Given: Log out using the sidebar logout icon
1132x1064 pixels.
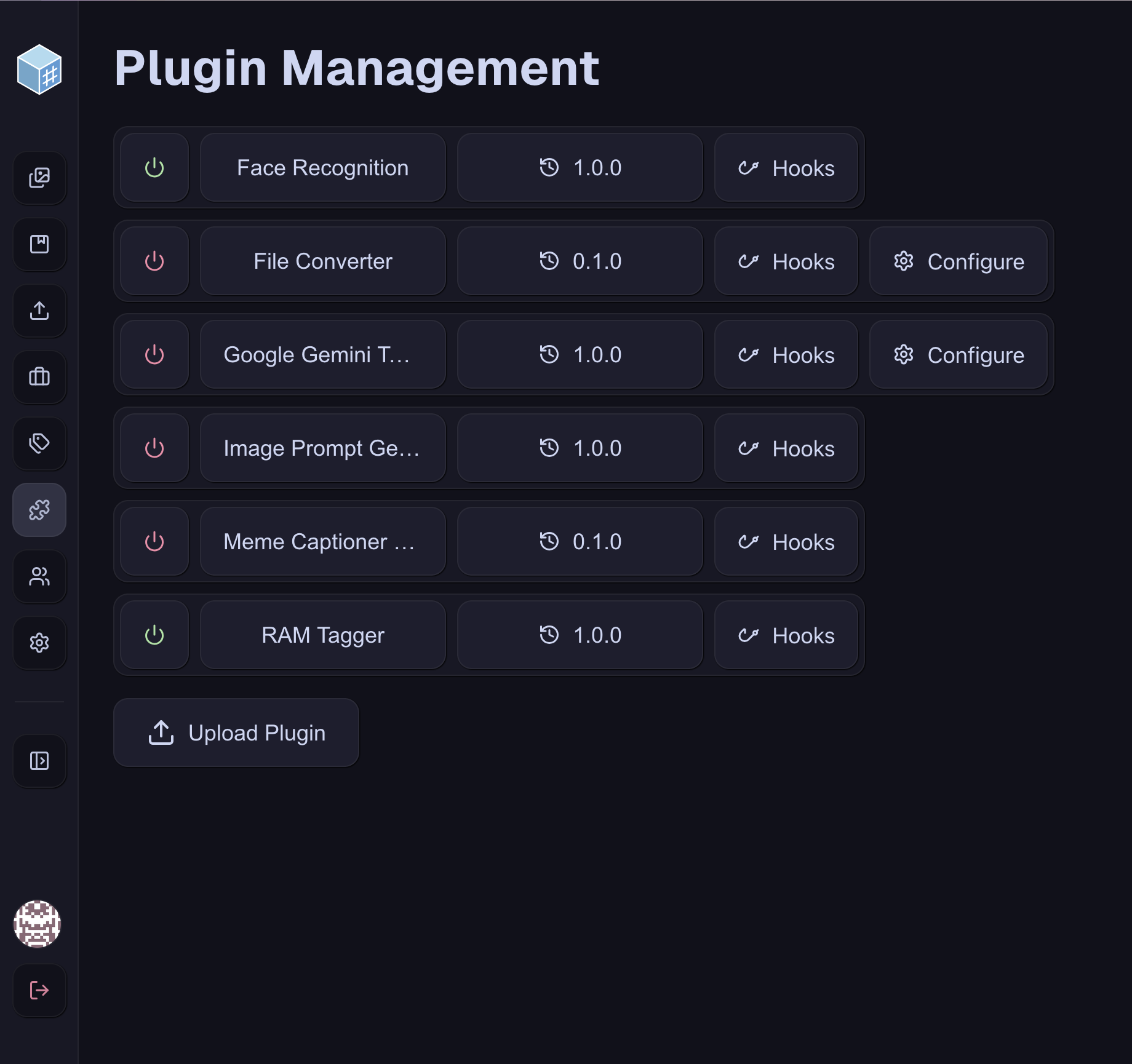Looking at the screenshot, I should 39,990.
